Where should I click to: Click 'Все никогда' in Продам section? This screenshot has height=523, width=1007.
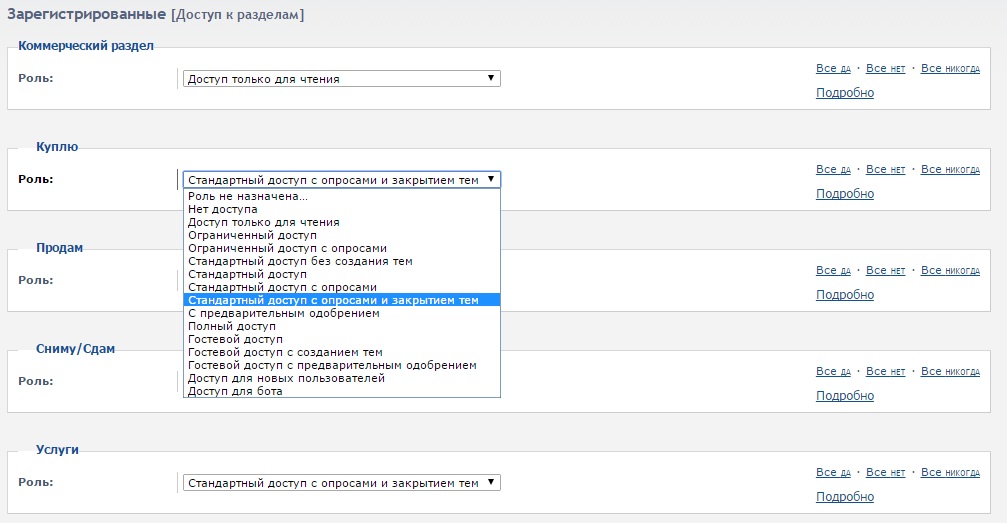coord(950,271)
